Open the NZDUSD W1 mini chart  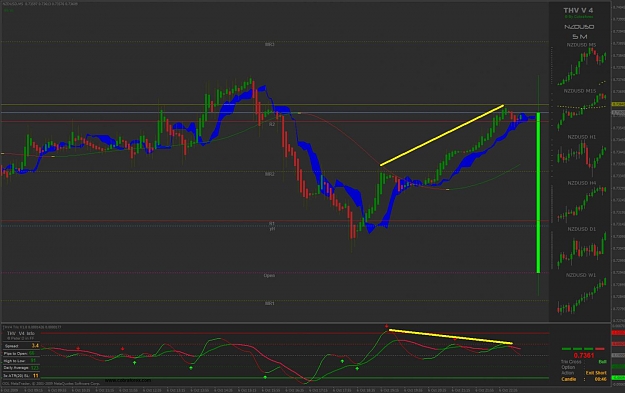(x=581, y=295)
